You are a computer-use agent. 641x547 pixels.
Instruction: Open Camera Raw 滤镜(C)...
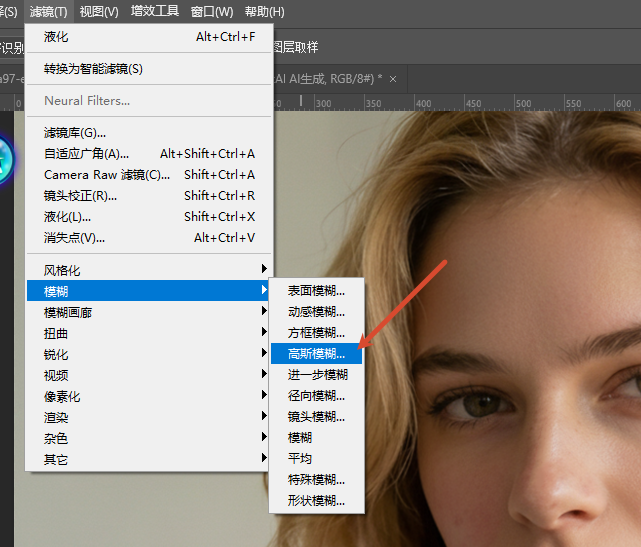tap(149, 175)
